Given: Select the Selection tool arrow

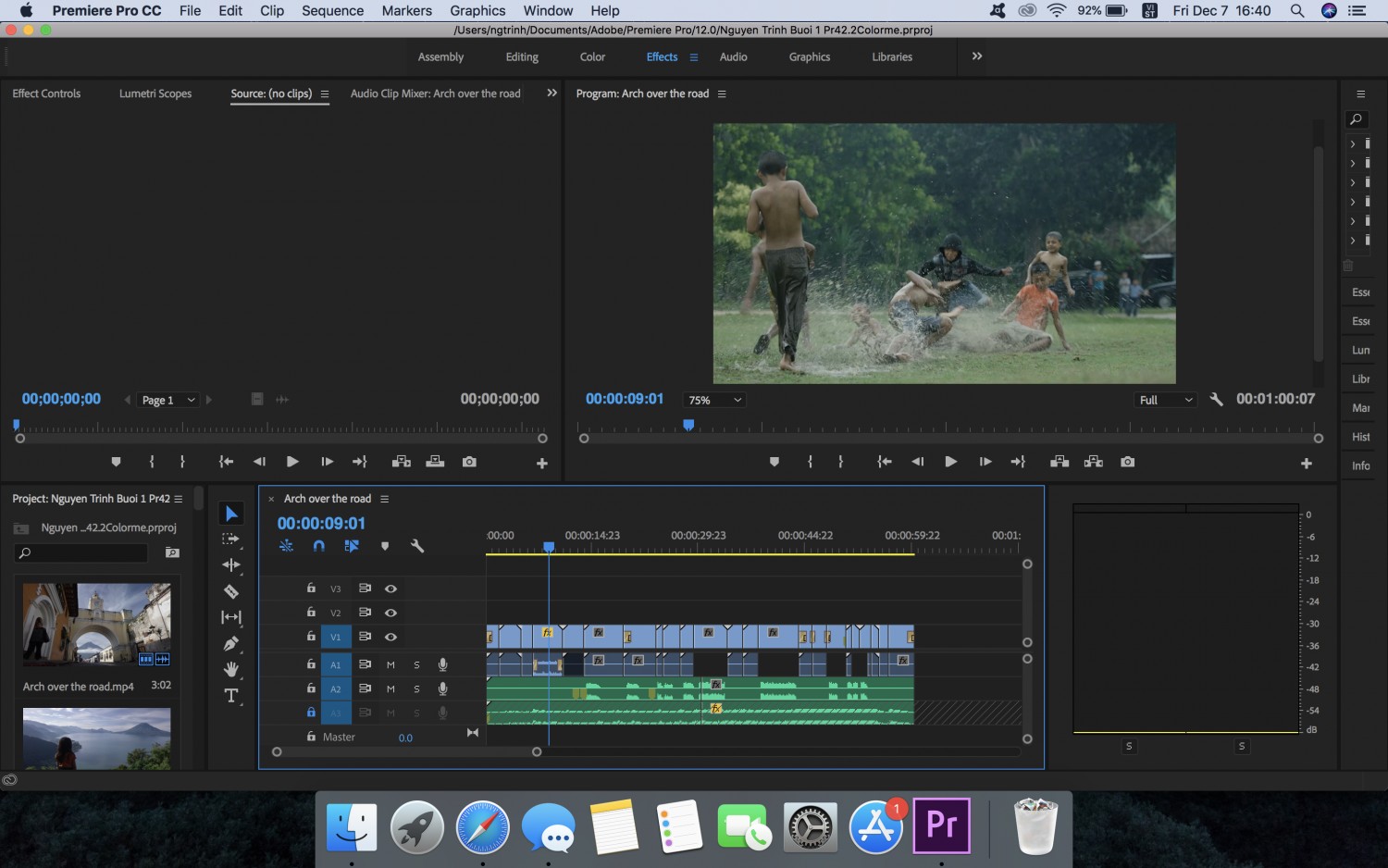Looking at the screenshot, I should pos(231,514).
